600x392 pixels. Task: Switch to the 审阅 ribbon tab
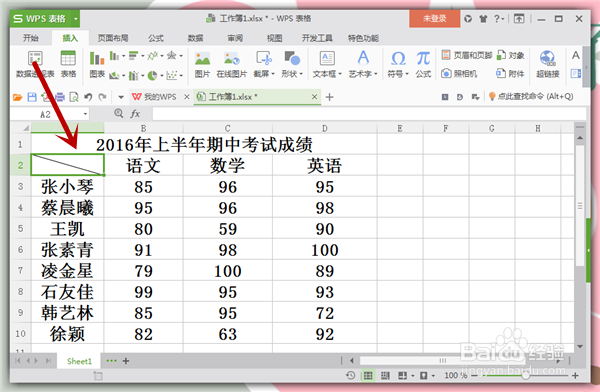[235, 38]
